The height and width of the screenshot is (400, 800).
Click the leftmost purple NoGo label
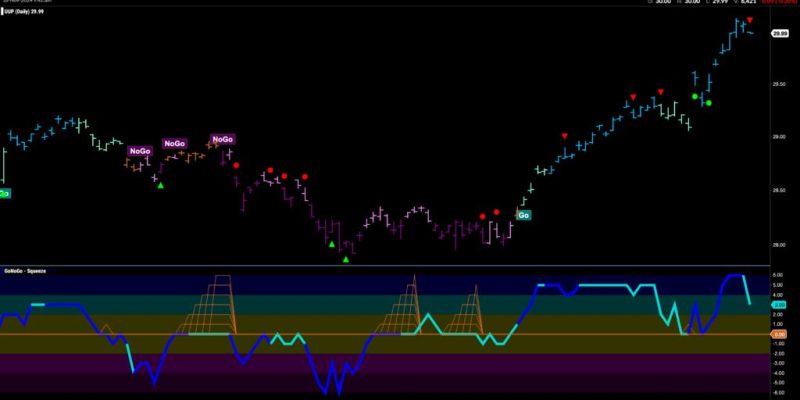pyautogui.click(x=140, y=151)
